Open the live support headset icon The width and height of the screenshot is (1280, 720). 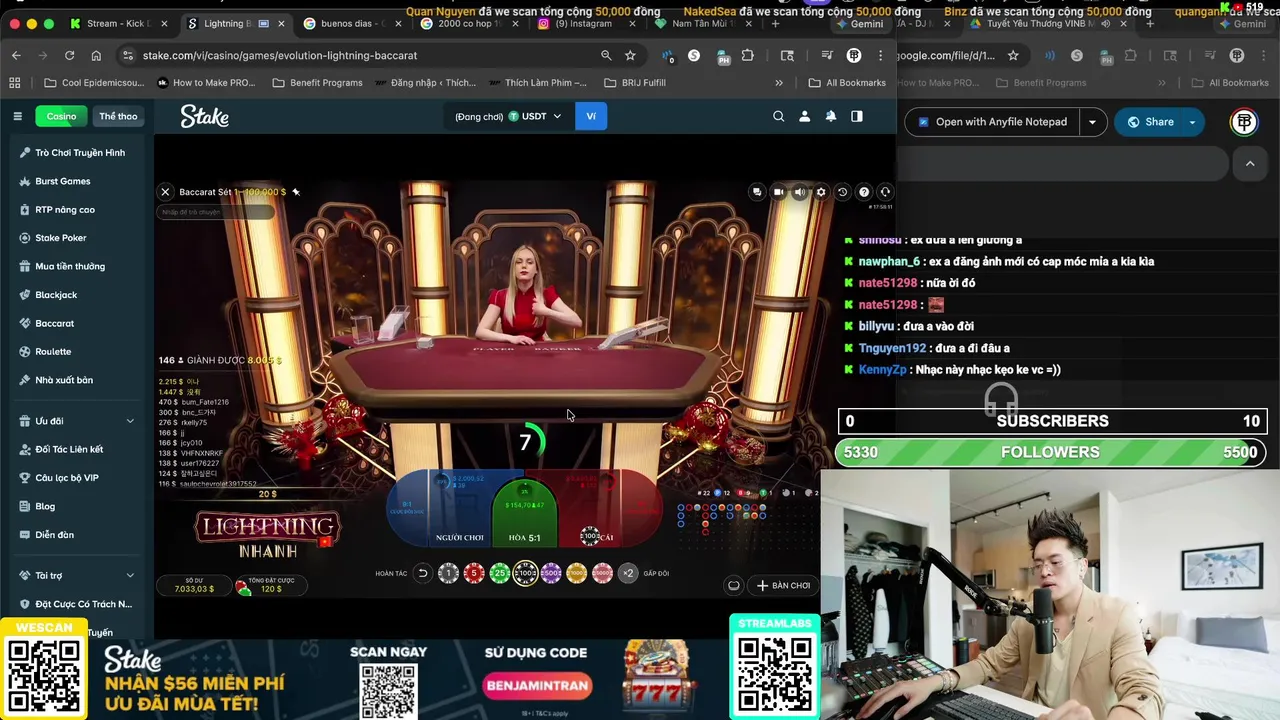click(885, 192)
